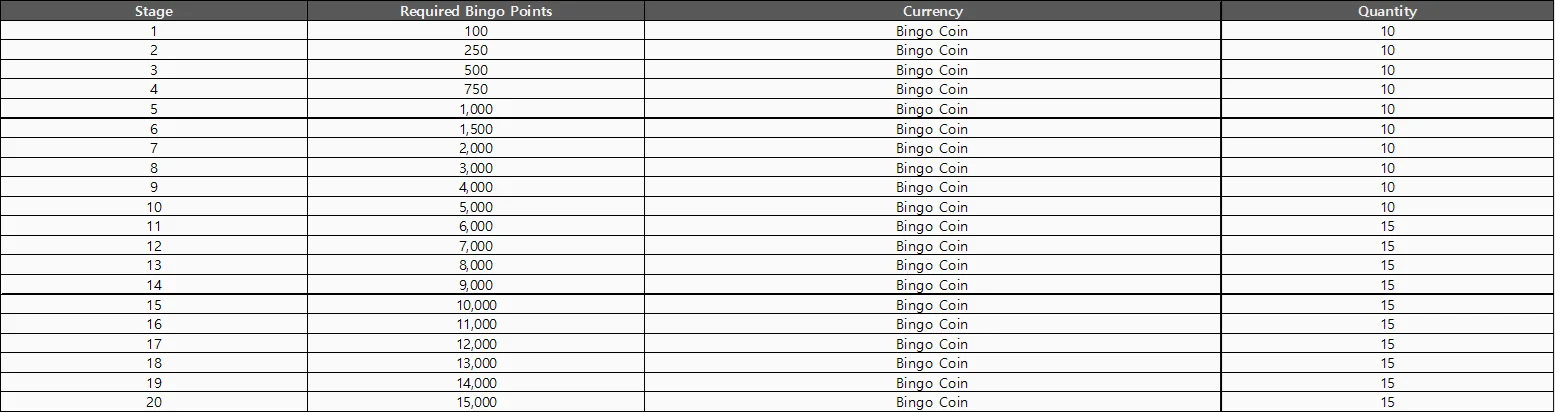
Task: Click the Required Bingo Points column header
Action: pyautogui.click(x=476, y=11)
